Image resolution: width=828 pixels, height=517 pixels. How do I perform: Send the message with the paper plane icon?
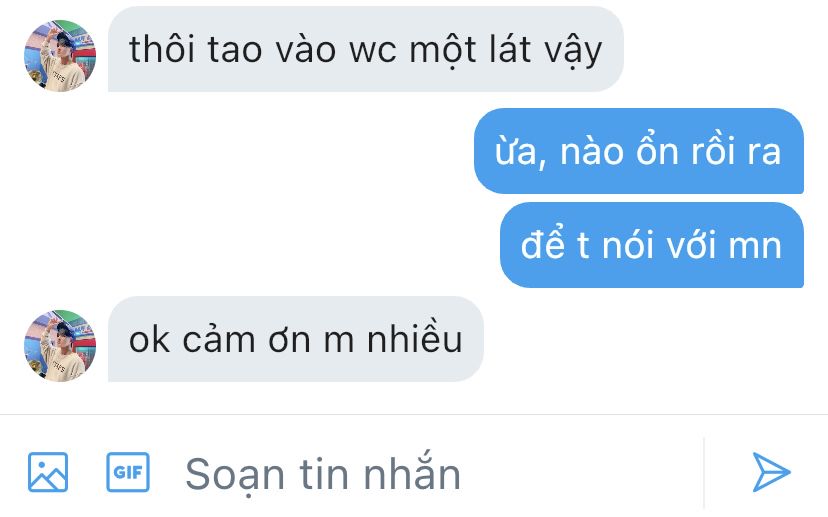pyautogui.click(x=771, y=472)
